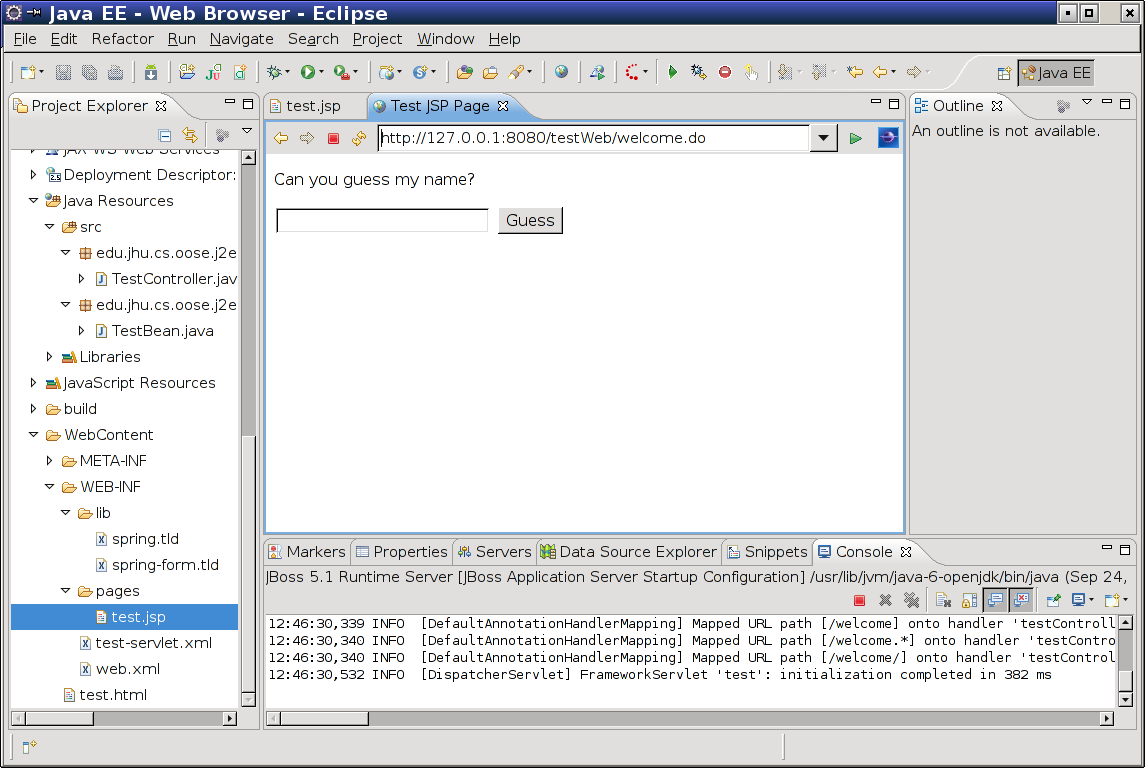
Task: Open the Window menu
Action: point(445,39)
